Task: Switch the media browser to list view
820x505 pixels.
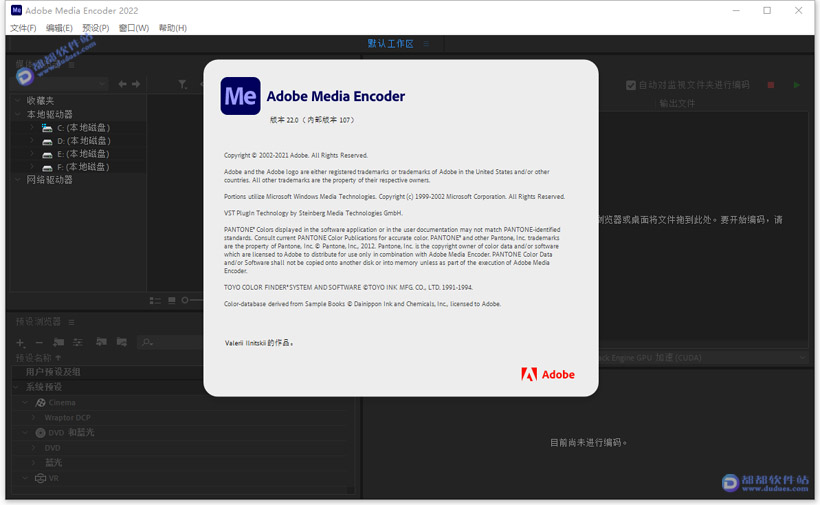Action: point(155,301)
